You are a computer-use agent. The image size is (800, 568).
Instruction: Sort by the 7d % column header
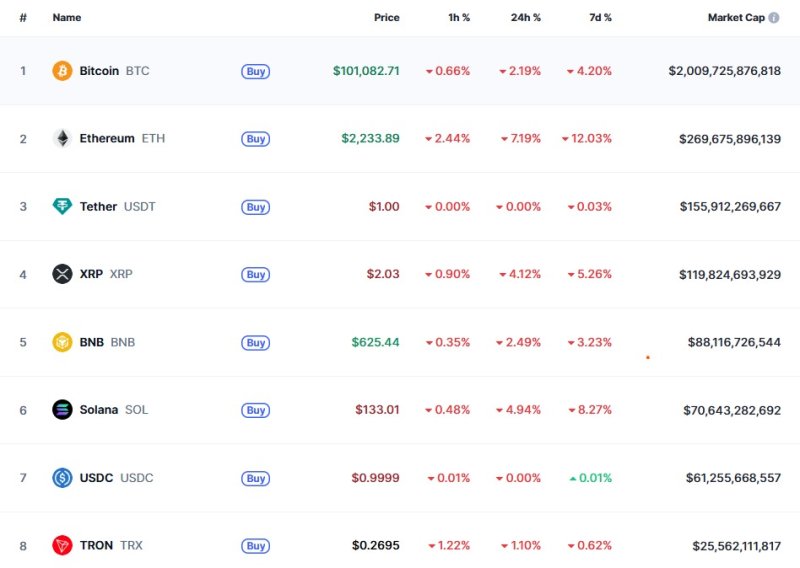point(600,18)
